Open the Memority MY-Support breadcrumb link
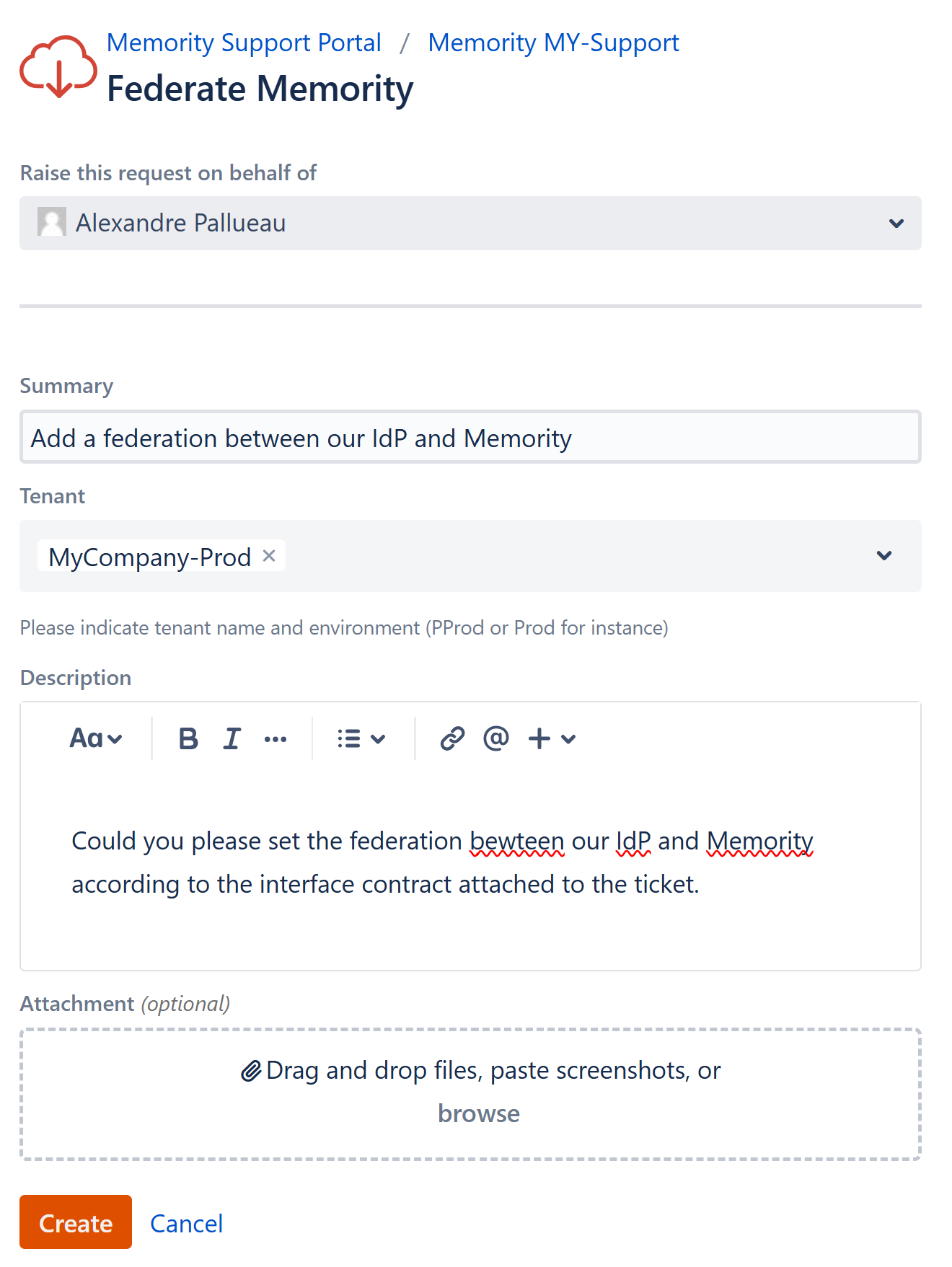 tap(553, 43)
